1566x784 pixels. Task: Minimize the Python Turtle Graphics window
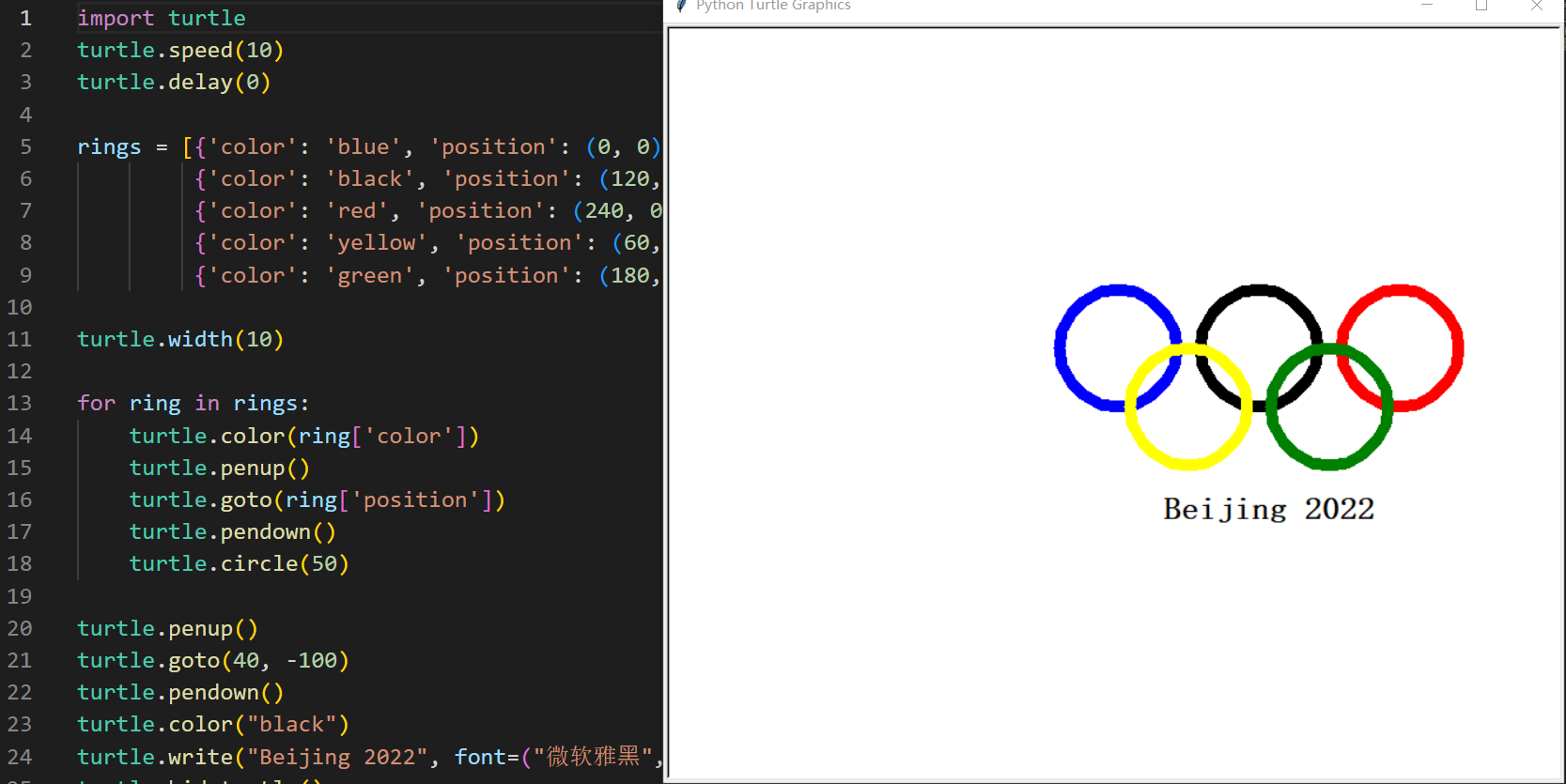pos(1427,6)
